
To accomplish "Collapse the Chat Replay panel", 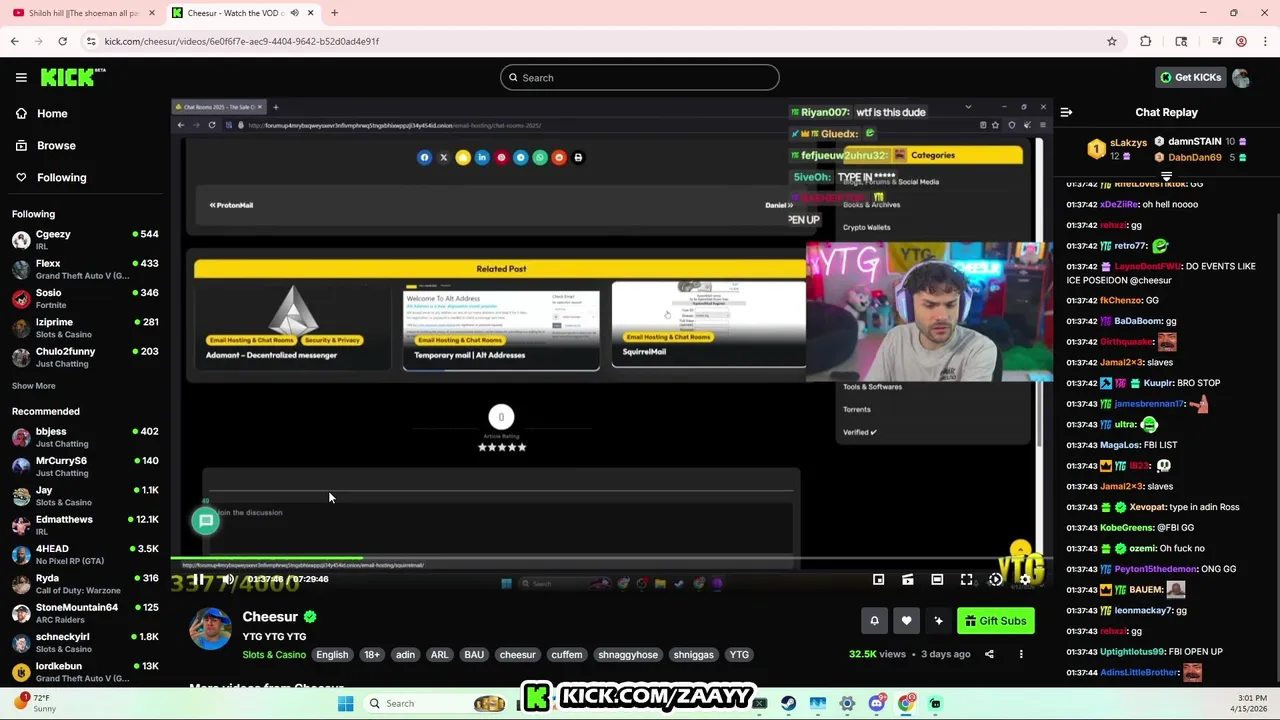I will [x=1066, y=112].
